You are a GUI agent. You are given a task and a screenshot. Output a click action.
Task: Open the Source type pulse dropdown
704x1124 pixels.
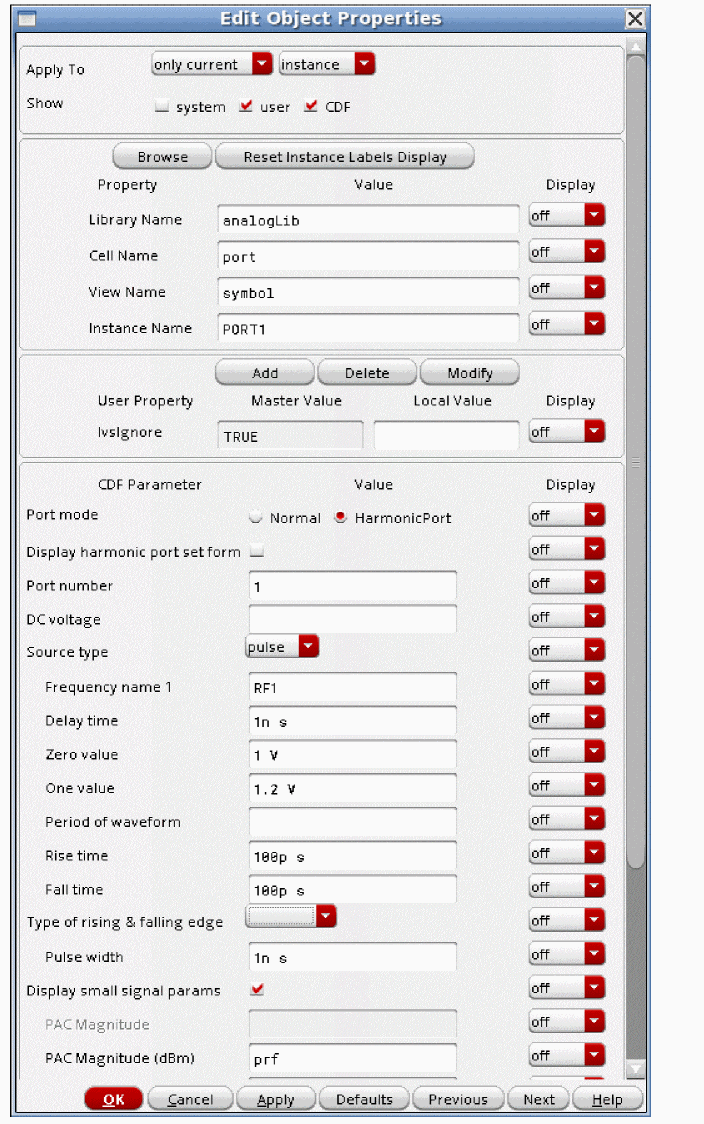309,647
